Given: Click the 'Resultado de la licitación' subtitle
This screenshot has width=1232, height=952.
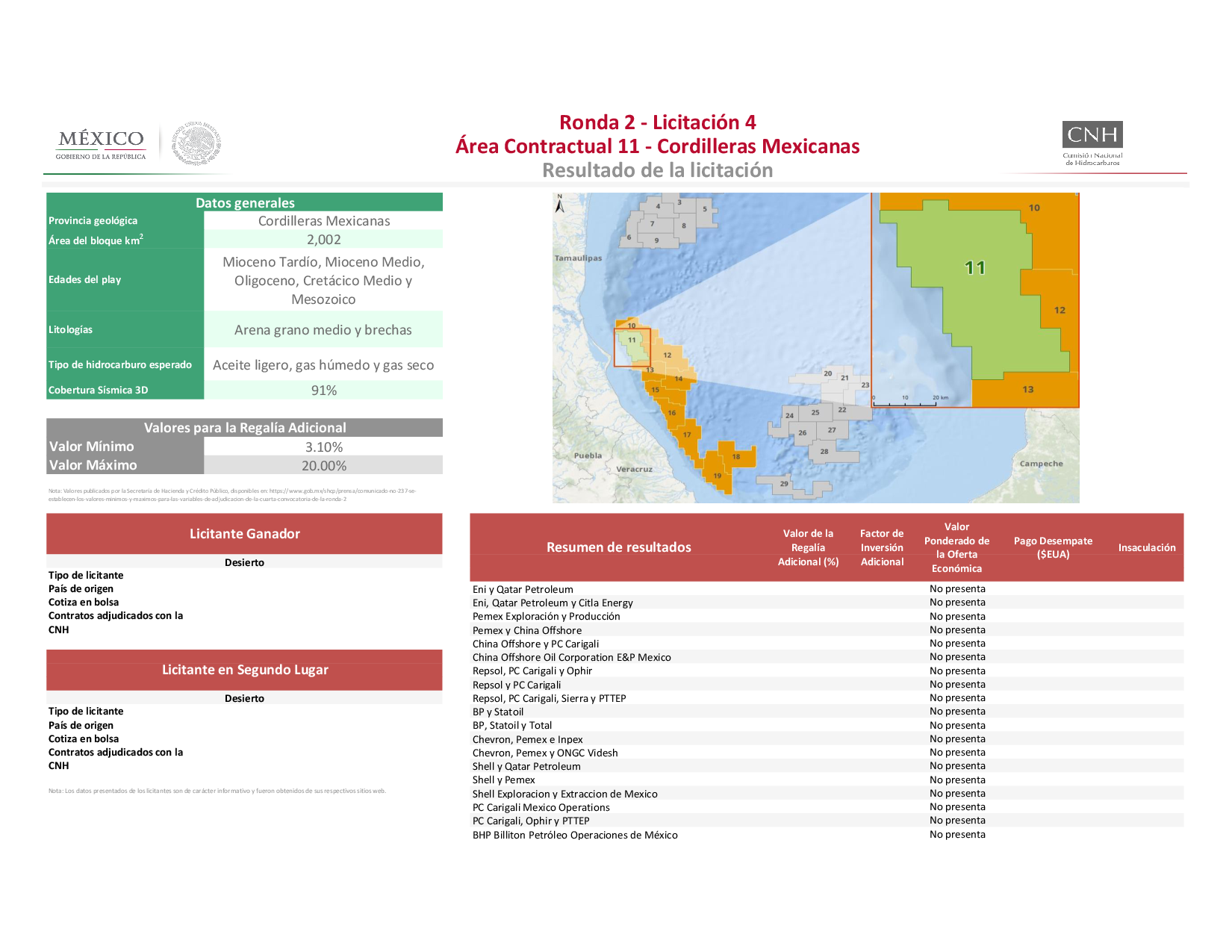Looking at the screenshot, I should point(657,170).
